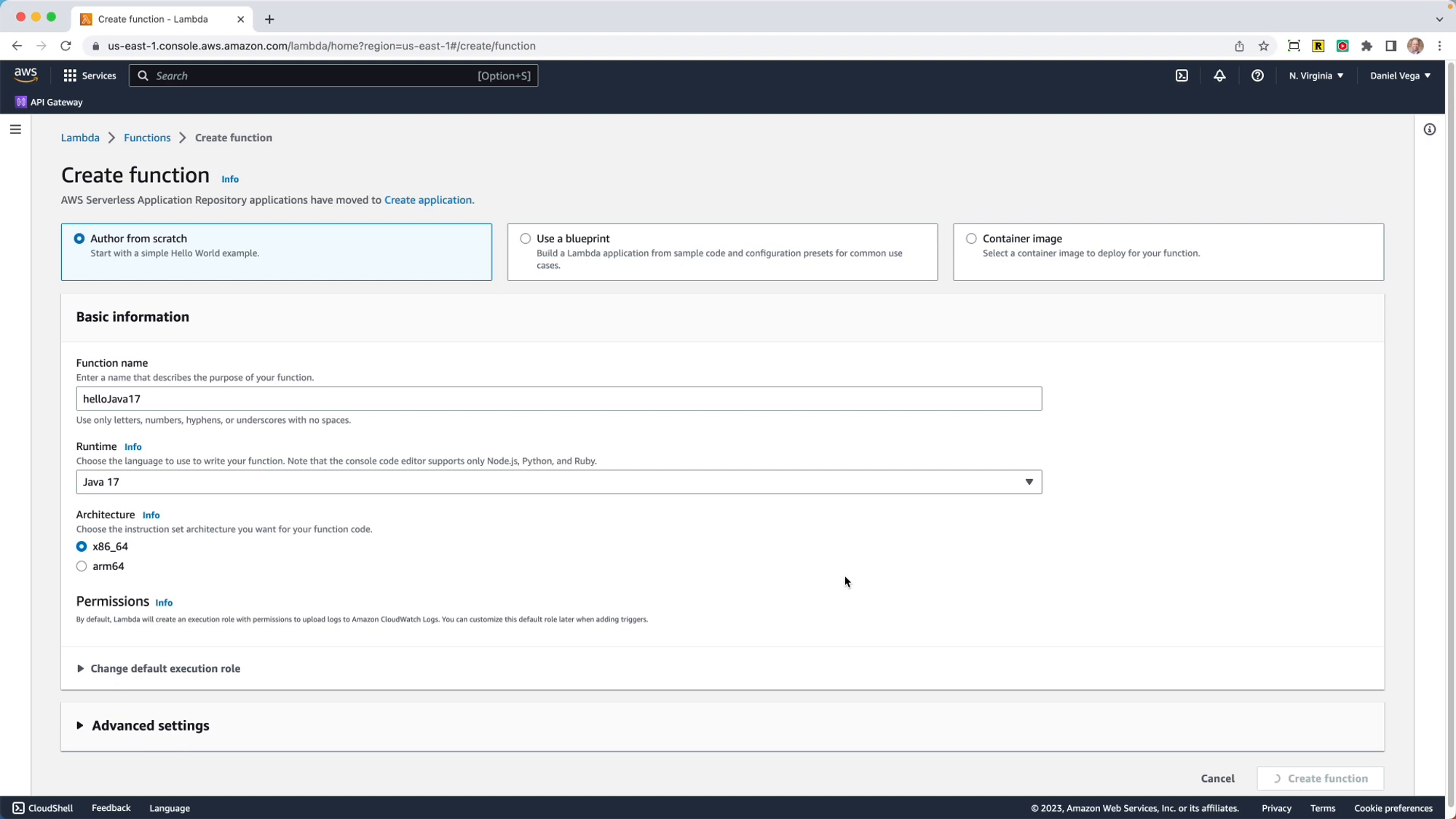Image resolution: width=1456 pixels, height=819 pixels.
Task: Open the Chrome three-dot menu
Action: (x=1439, y=46)
